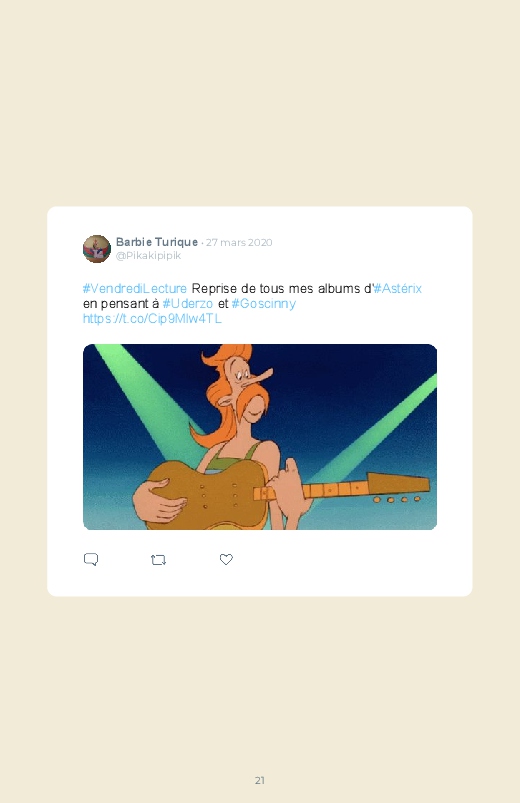Click page number 21 at bottom
Screen dimensions: 520x803
click(260, 780)
